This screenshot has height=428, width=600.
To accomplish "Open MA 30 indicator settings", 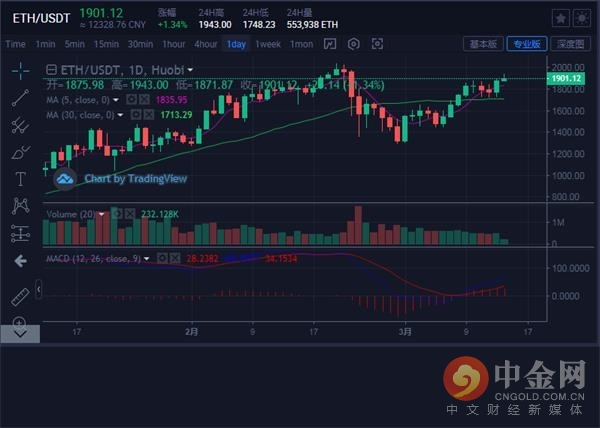I will (x=136, y=114).
